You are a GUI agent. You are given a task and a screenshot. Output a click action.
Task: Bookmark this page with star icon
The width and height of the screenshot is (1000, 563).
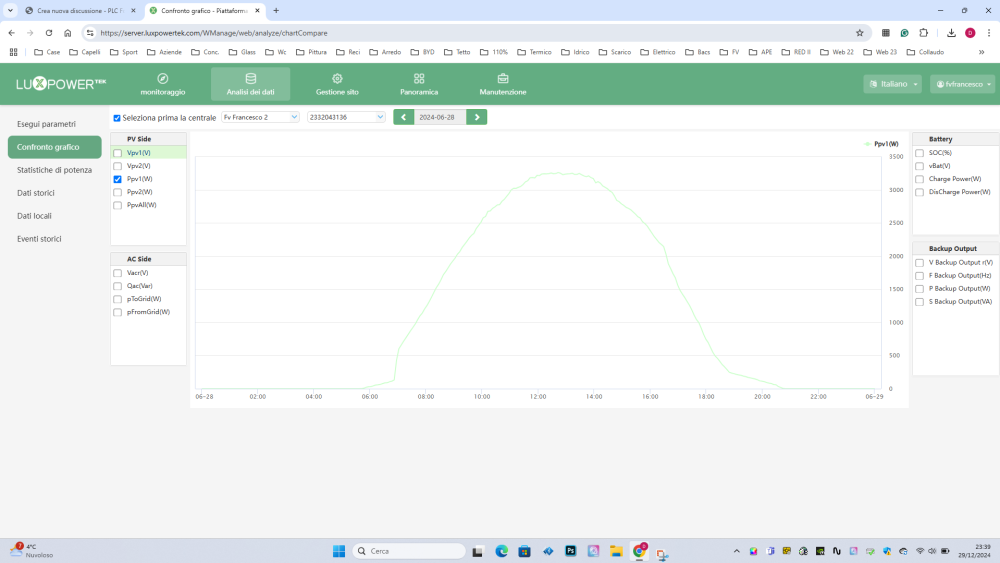[859, 33]
